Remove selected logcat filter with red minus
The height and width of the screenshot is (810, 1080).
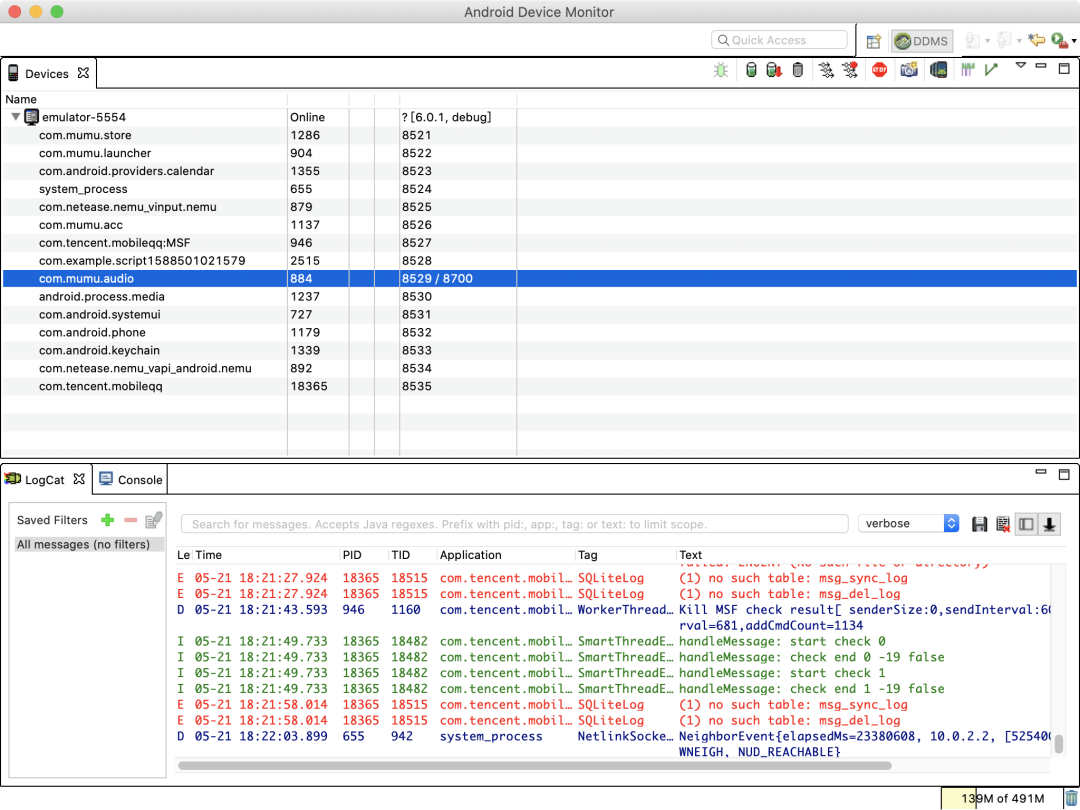pyautogui.click(x=131, y=520)
